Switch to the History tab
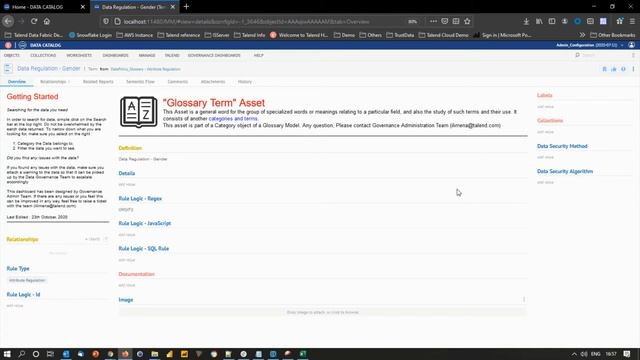Image resolution: width=640 pixels, height=360 pixels. tap(245, 82)
